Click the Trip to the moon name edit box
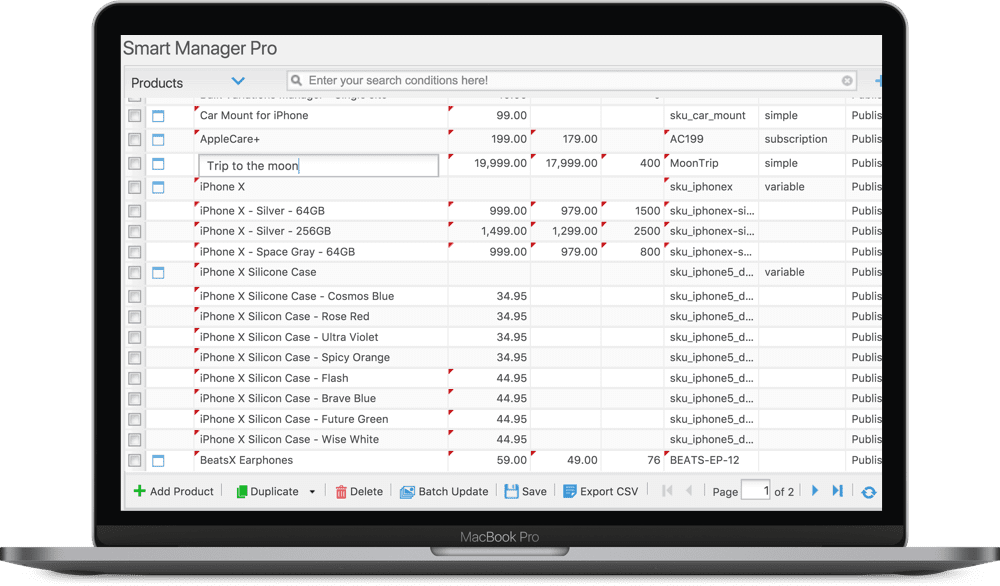Viewport: 1000px width, 586px height. point(319,166)
